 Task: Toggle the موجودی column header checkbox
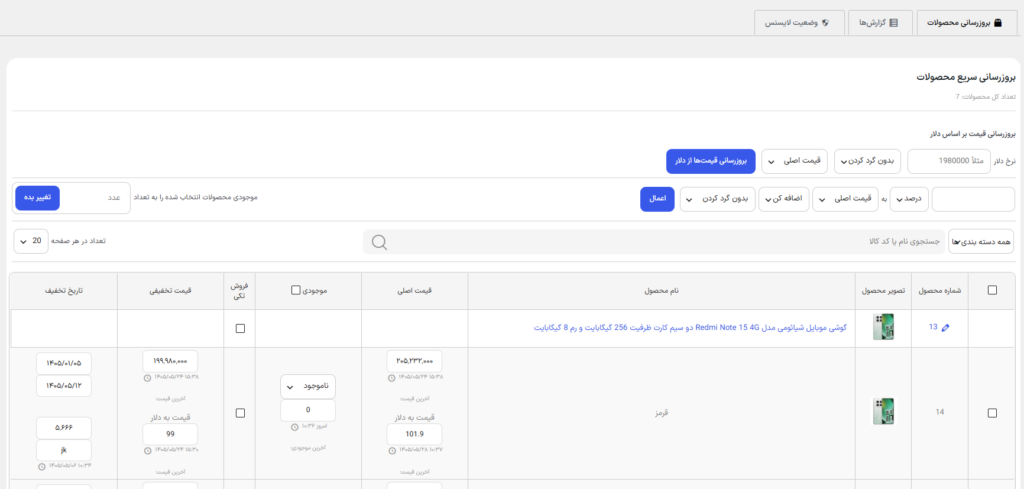coord(296,290)
